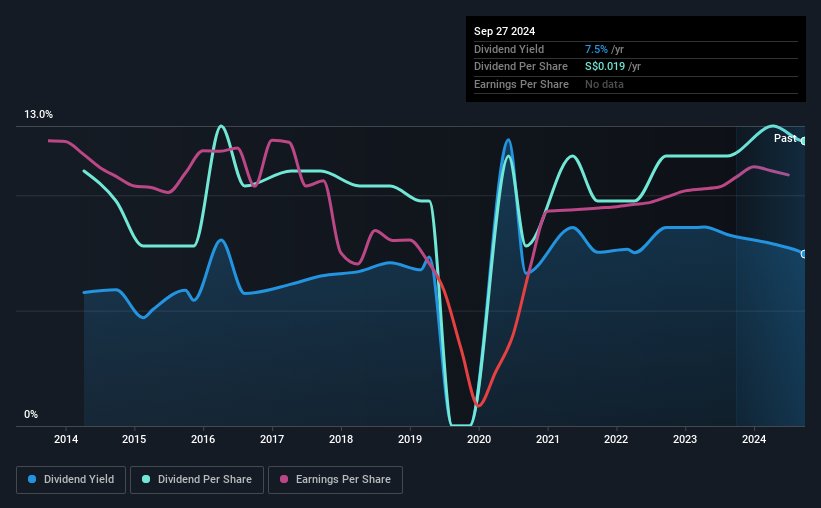Click the 2017 x-axis label
This screenshot has height=508, width=821.
coord(272,439)
